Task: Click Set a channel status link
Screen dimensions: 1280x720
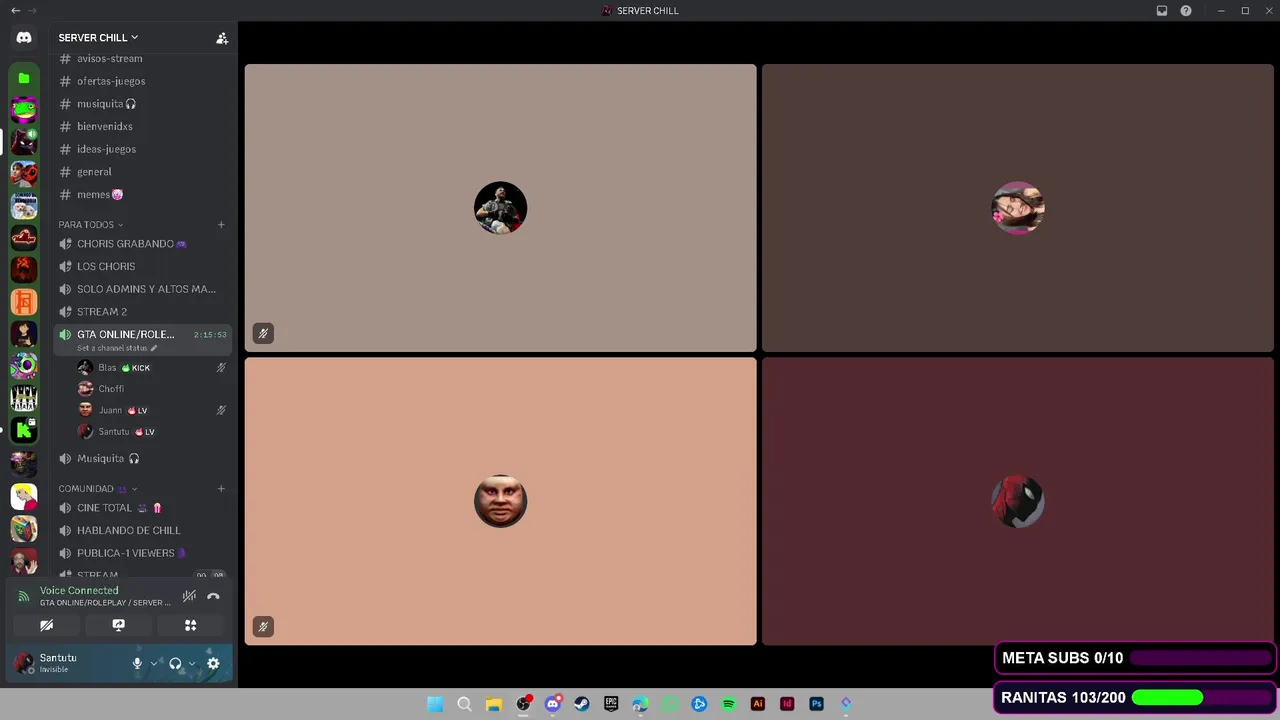Action: (117, 348)
